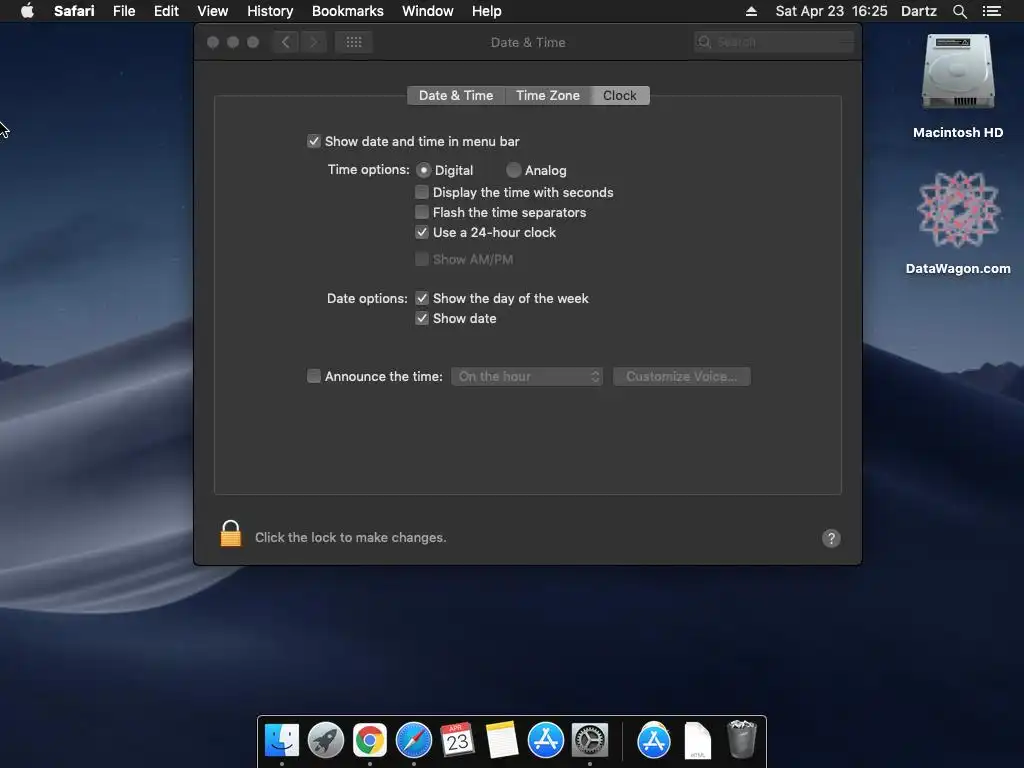Open the Safari menu
1024x768 pixels.
[x=74, y=11]
